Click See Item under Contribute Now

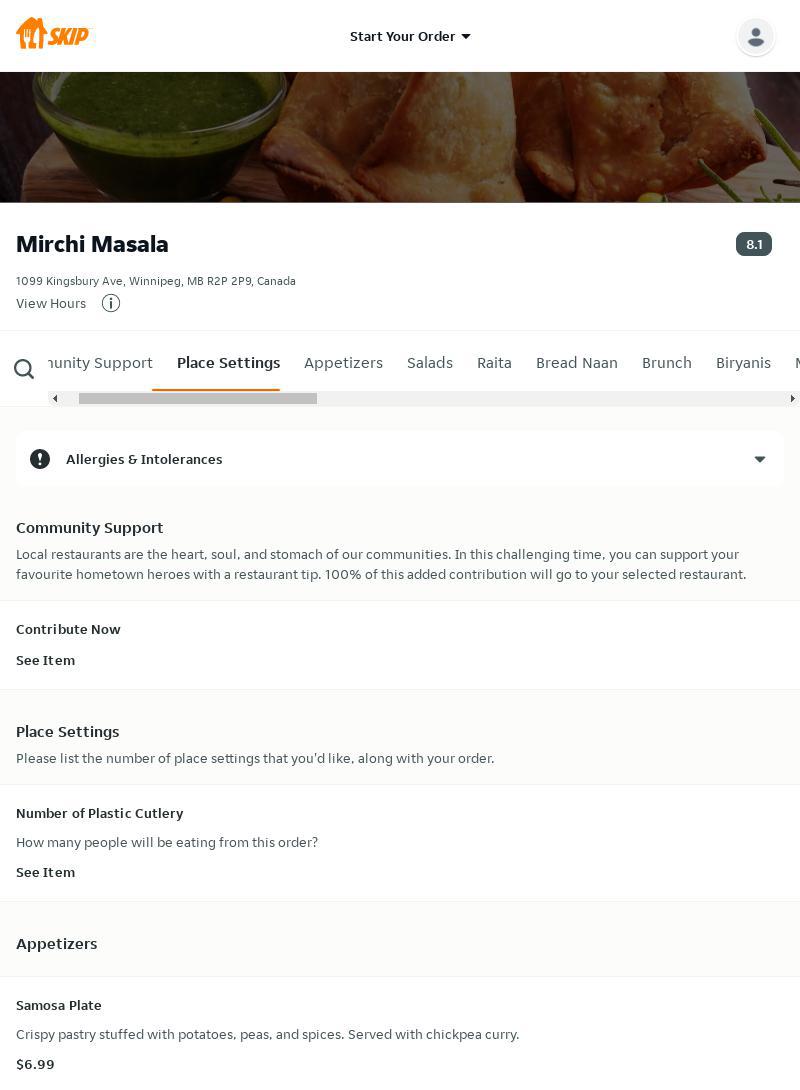(45, 660)
